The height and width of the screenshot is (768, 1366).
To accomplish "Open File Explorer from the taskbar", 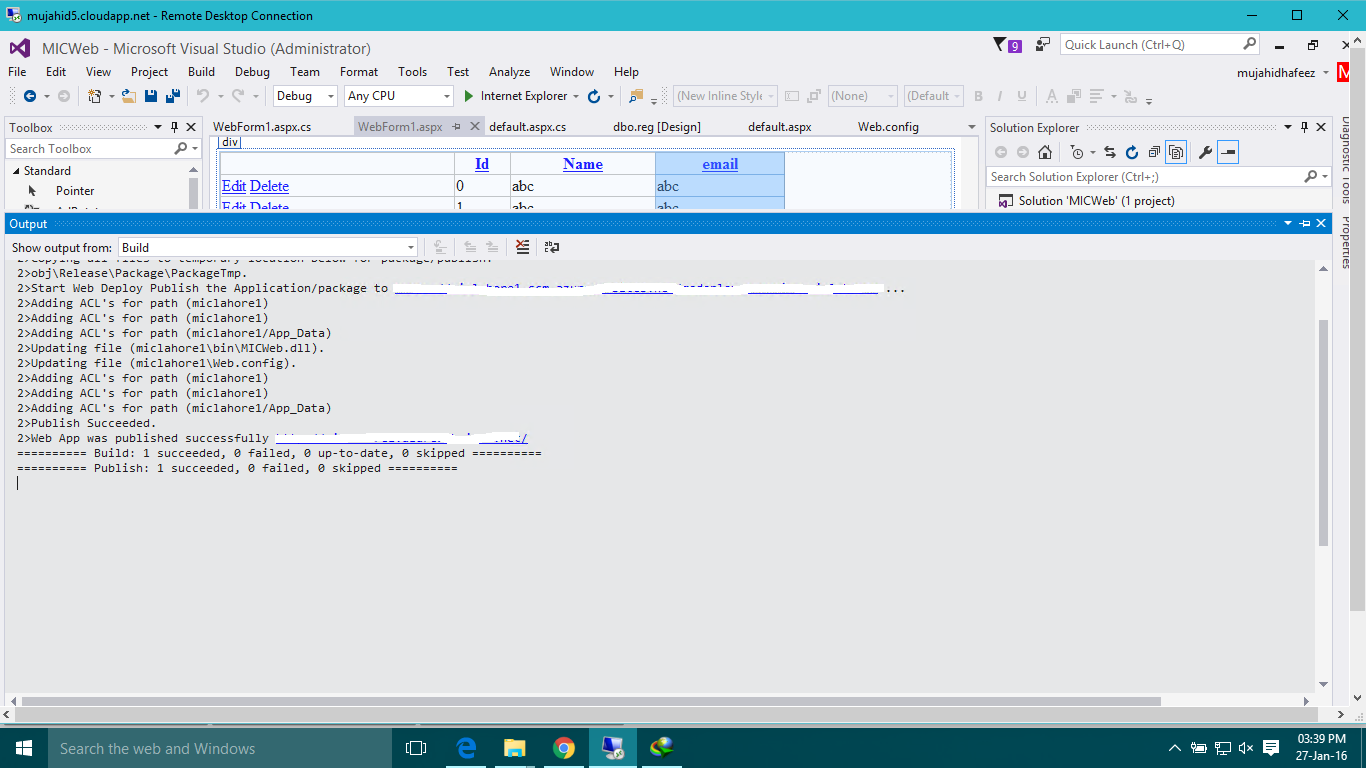I will point(515,748).
